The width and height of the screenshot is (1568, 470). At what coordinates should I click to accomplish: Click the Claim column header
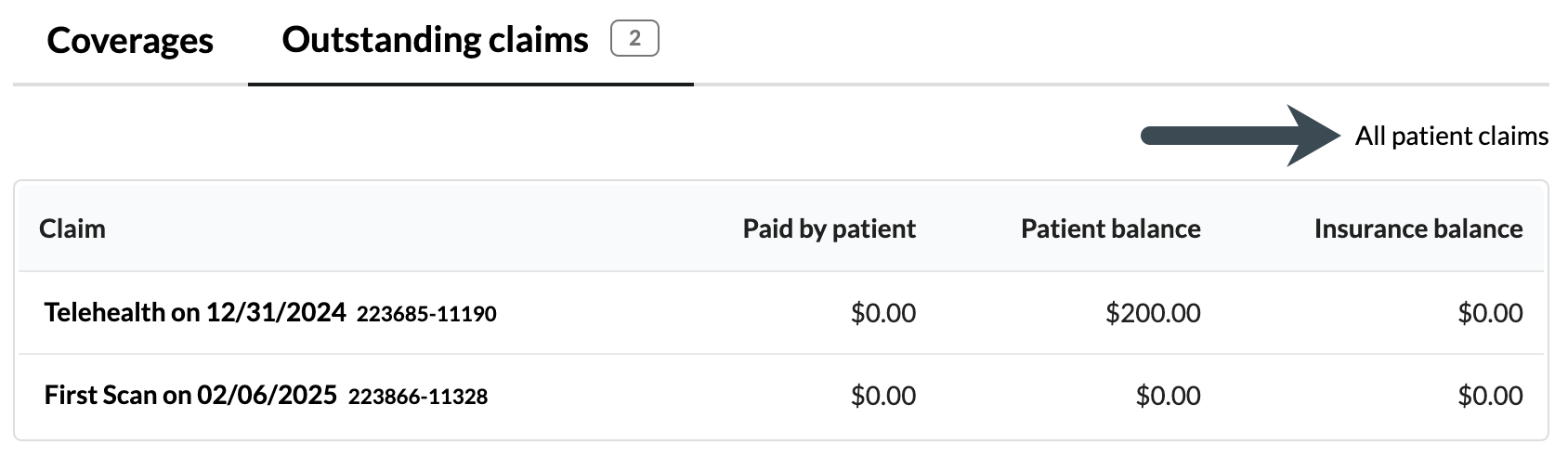click(x=72, y=228)
